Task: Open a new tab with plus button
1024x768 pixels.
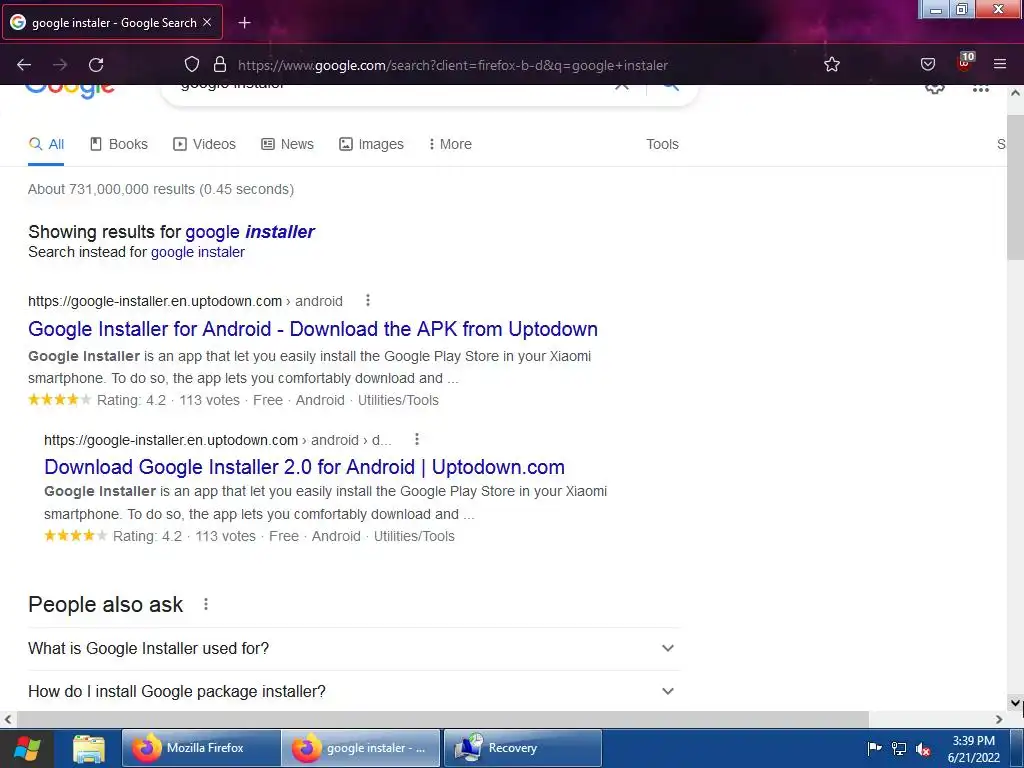Action: (244, 23)
